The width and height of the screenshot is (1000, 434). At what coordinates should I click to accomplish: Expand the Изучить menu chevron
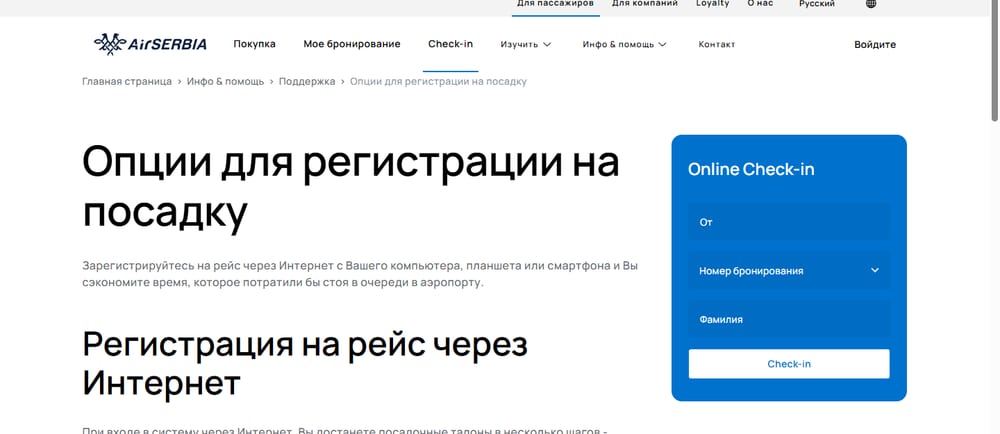[547, 45]
